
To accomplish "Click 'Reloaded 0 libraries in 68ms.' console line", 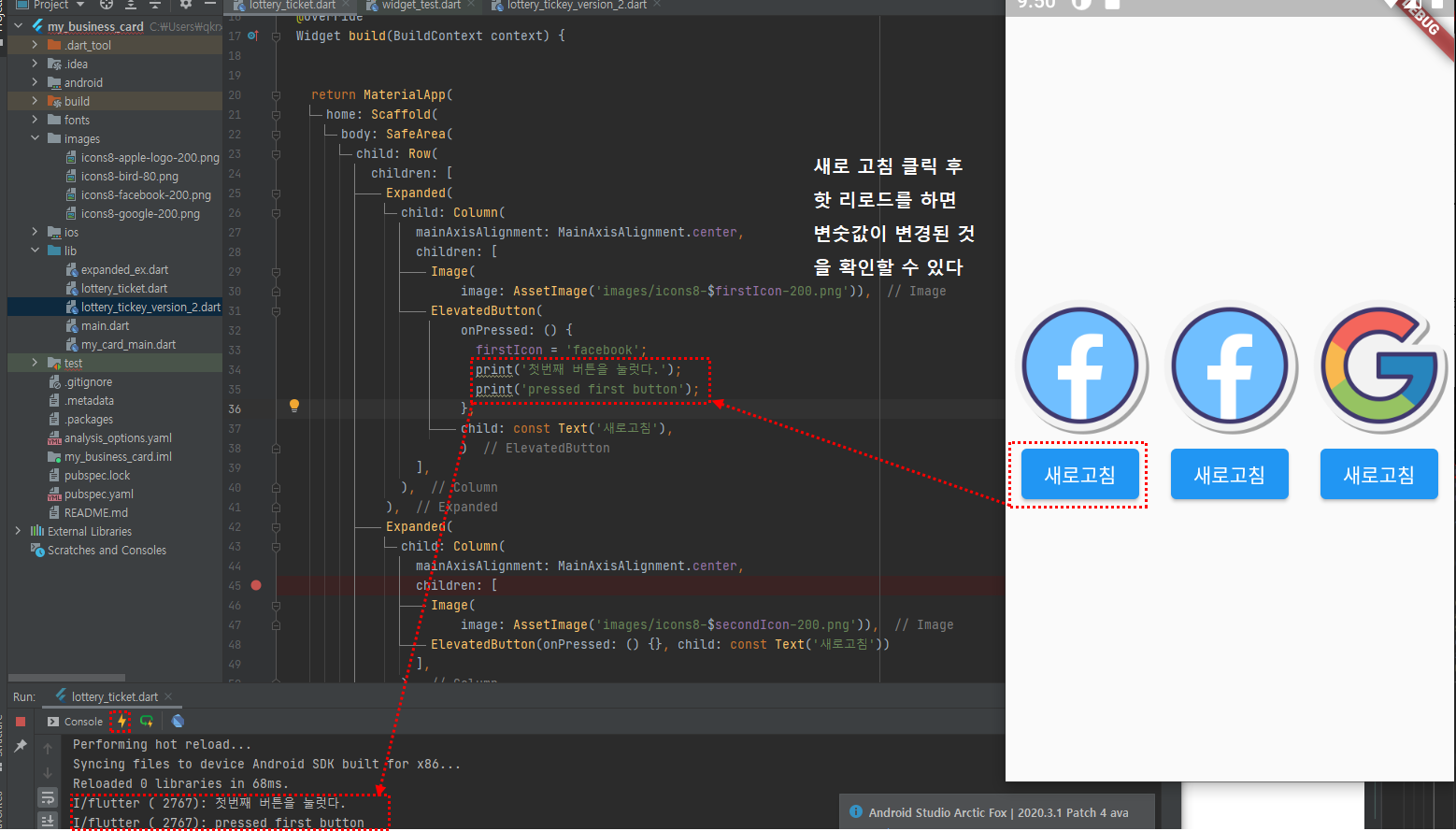I will pyautogui.click(x=180, y=783).
